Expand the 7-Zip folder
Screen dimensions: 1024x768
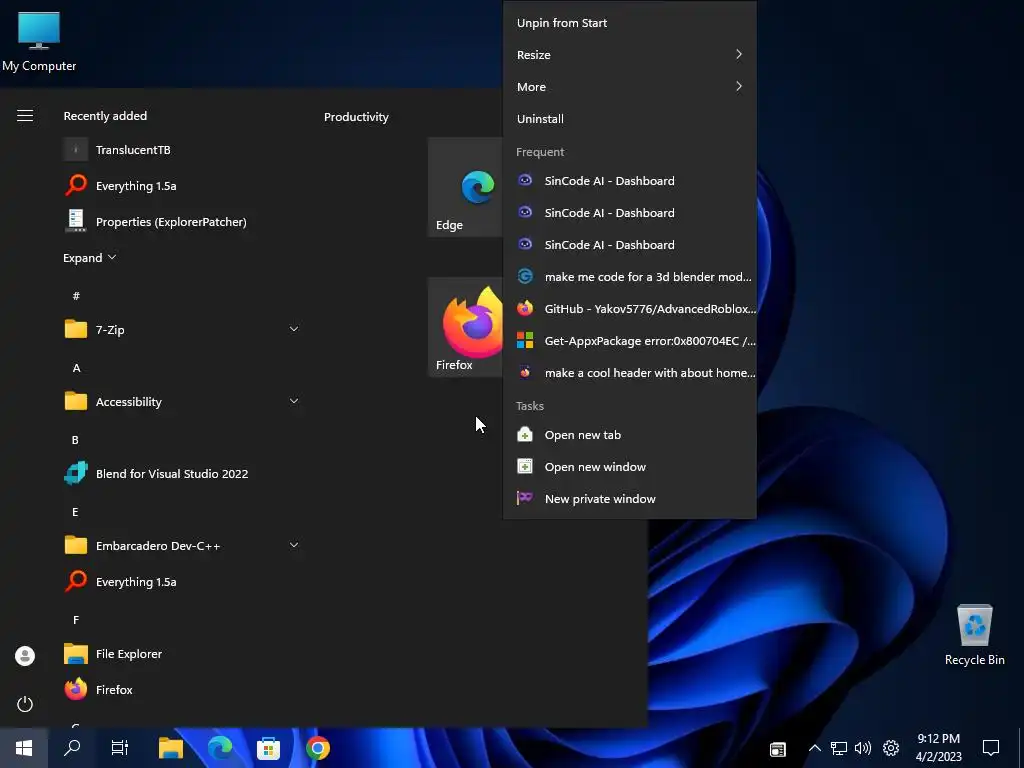click(294, 329)
